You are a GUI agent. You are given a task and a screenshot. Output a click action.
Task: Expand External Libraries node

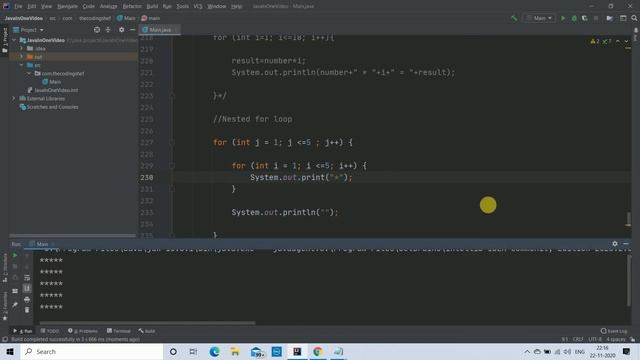click(14, 98)
